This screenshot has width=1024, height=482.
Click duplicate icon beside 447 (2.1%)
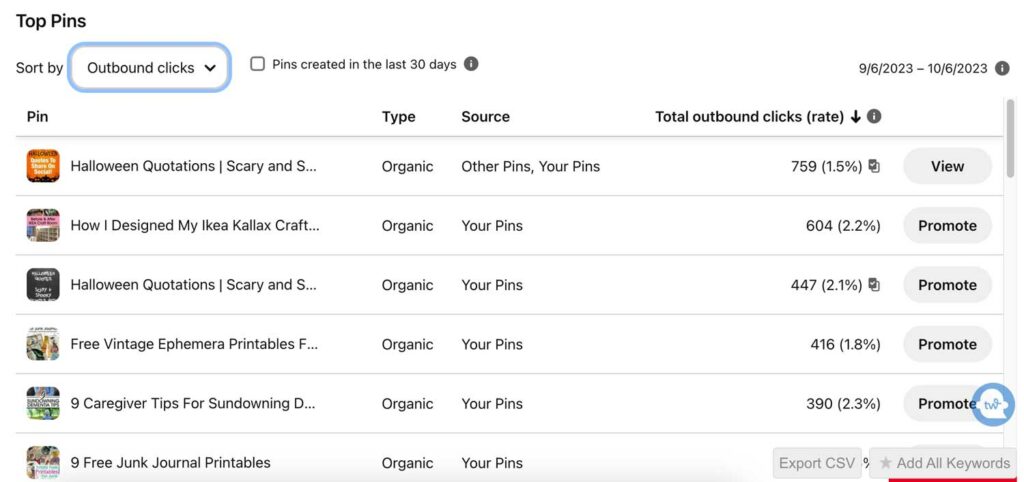(x=874, y=285)
